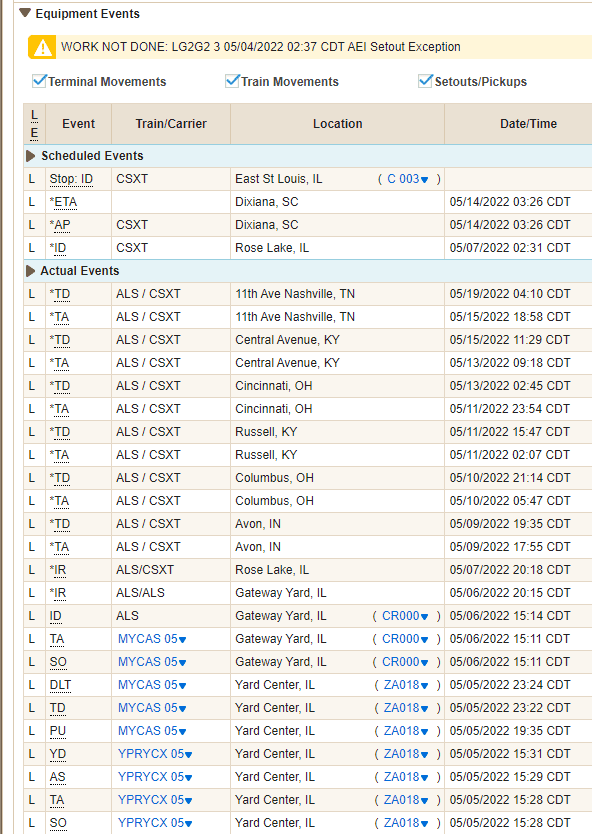592x834 pixels.
Task: Toggle the Setouts/Pickups checkbox
Action: click(426, 81)
